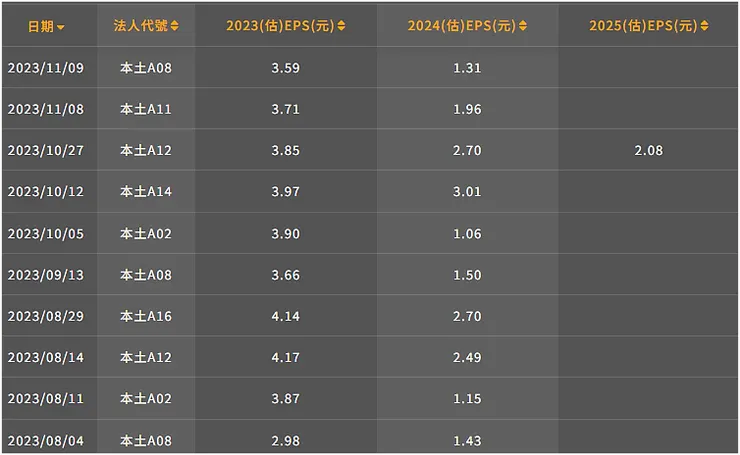Click the 2024 EPS value 3.01
740x455 pixels.
coord(467,192)
